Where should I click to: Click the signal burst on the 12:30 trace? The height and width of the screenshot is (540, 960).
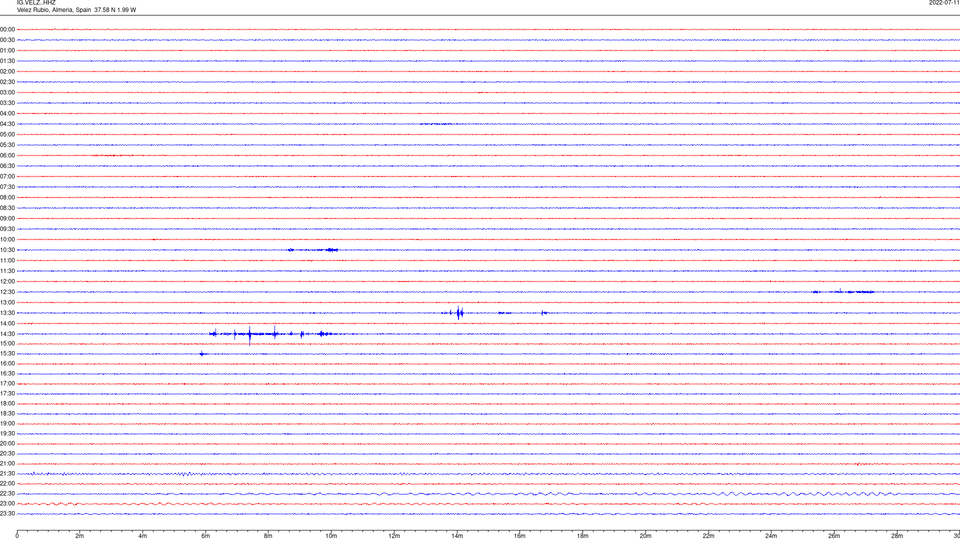pyautogui.click(x=843, y=291)
